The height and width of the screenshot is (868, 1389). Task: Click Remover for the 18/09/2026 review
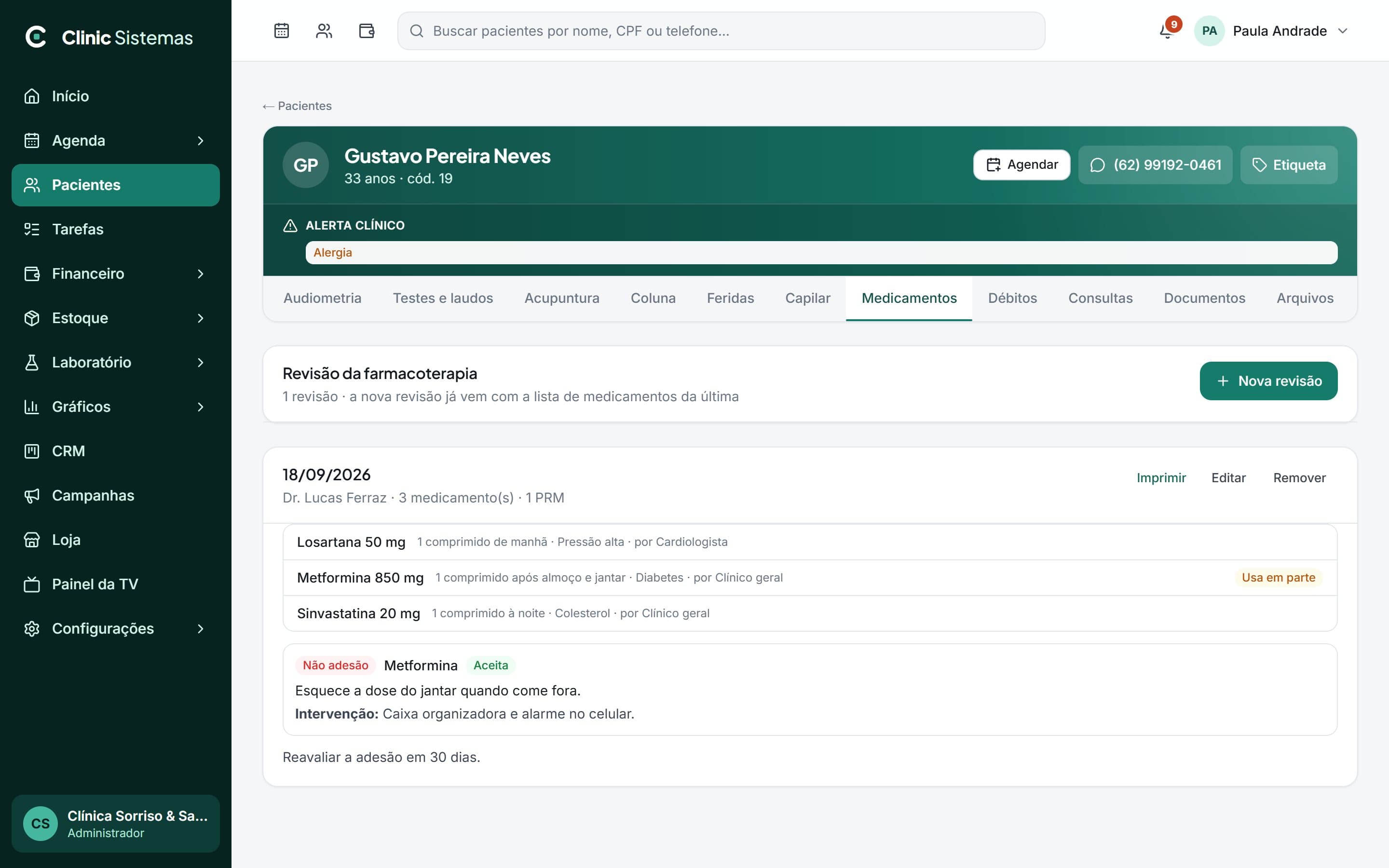[x=1299, y=477]
